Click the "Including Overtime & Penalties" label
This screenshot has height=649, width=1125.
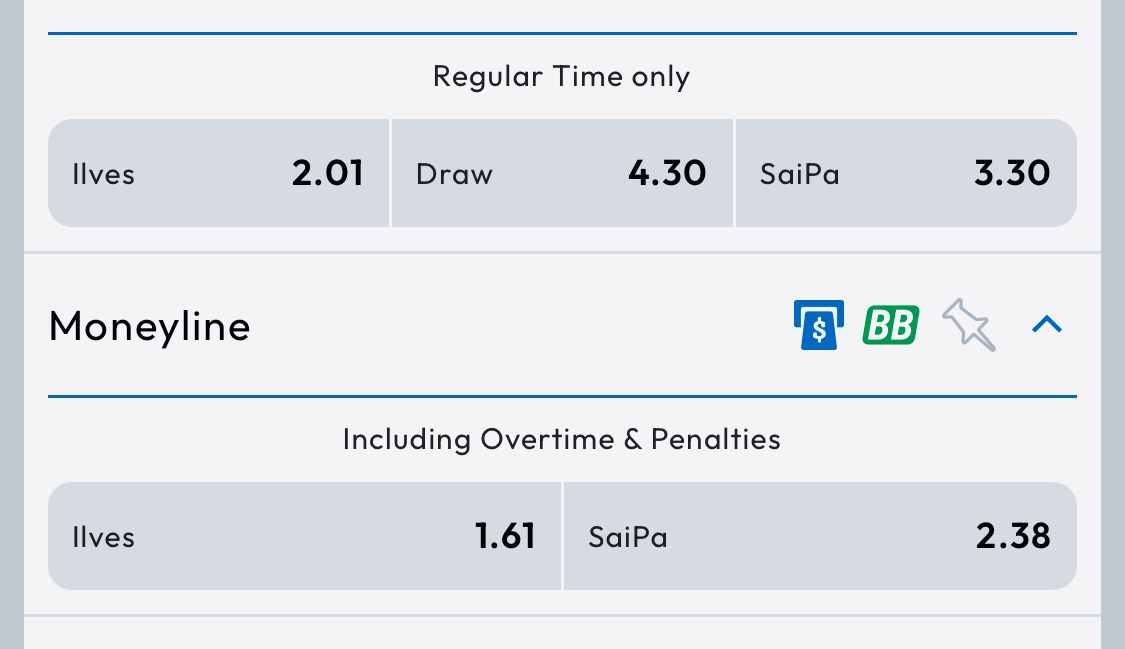point(561,439)
